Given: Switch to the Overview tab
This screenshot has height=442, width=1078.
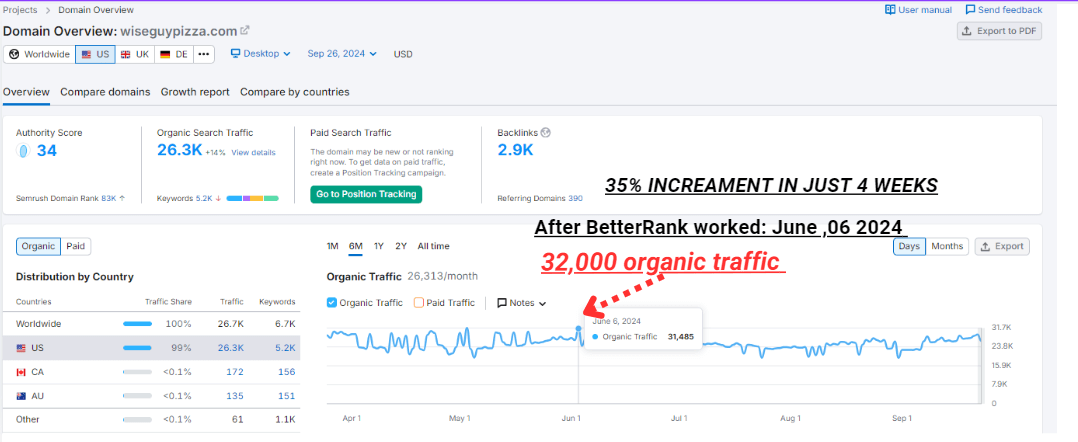Looking at the screenshot, I should (26, 92).
